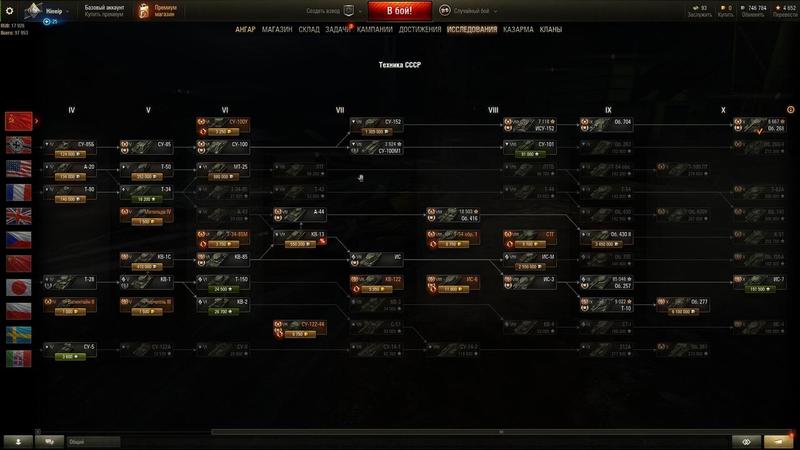Click the red В бой! button
The width and height of the screenshot is (800, 450).
pyautogui.click(x=399, y=11)
